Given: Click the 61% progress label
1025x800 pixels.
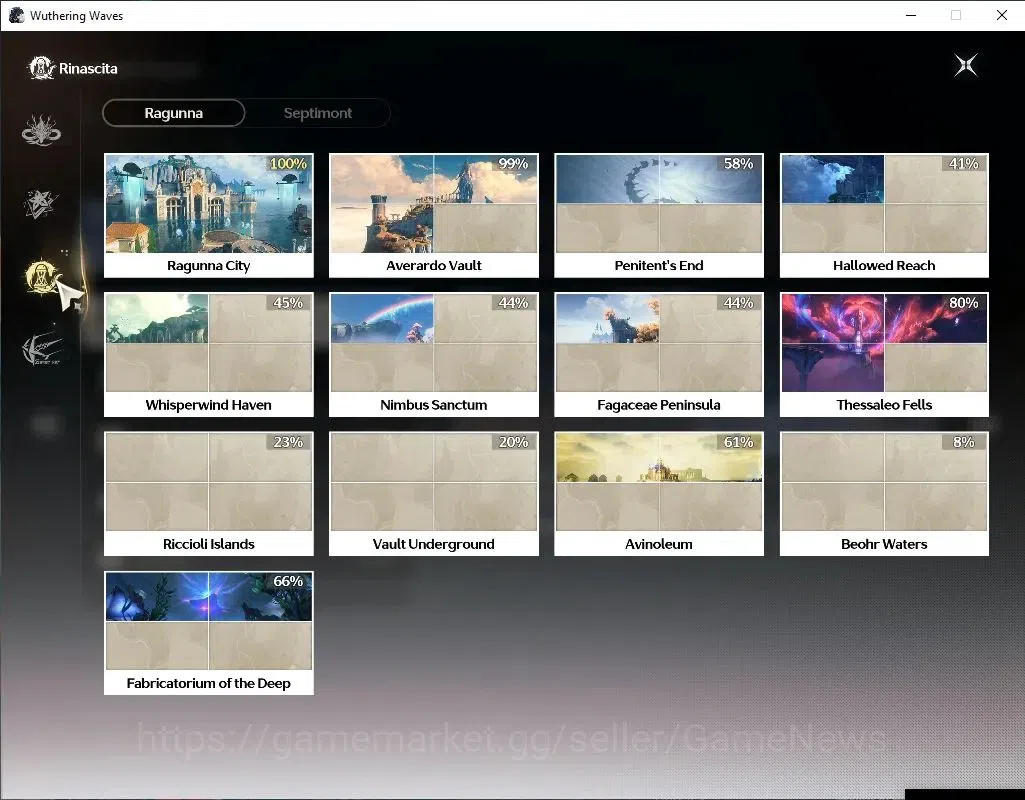Looking at the screenshot, I should [739, 442].
